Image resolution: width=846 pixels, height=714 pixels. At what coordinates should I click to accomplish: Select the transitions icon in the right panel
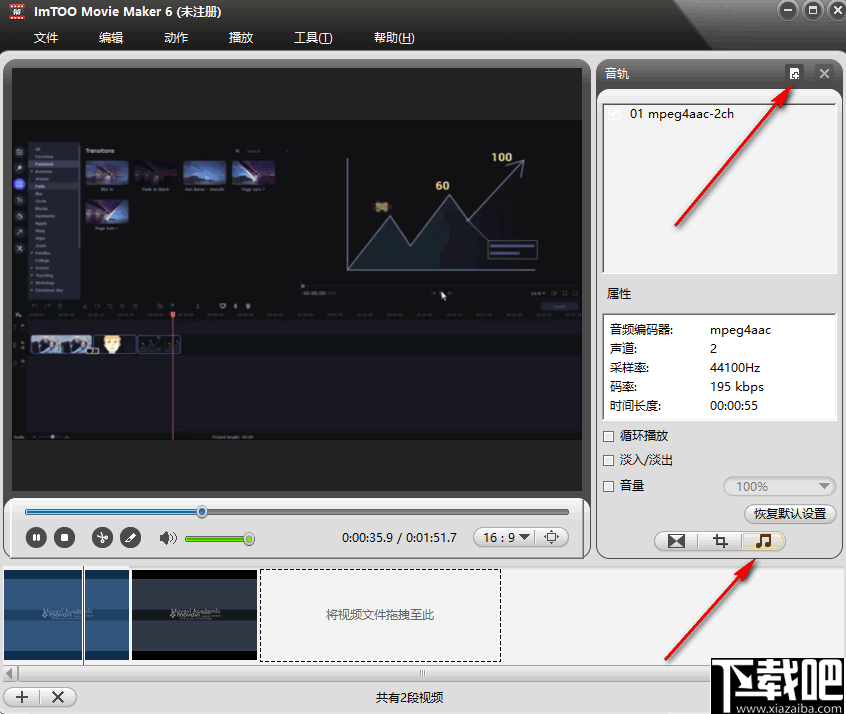click(x=674, y=541)
